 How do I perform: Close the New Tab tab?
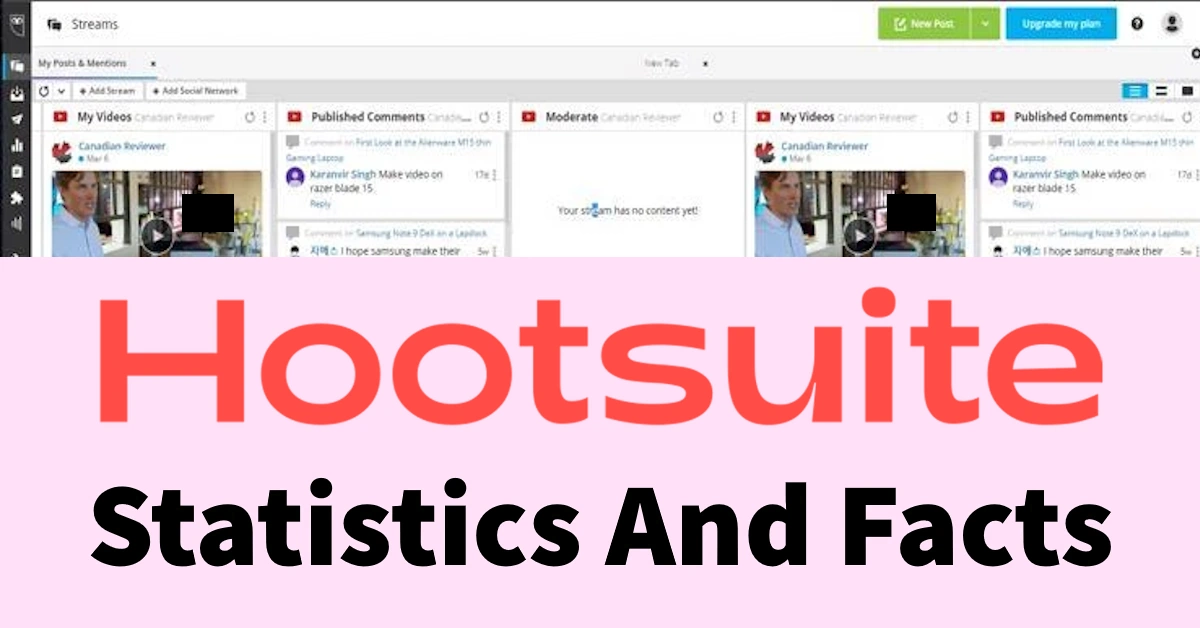[x=705, y=63]
